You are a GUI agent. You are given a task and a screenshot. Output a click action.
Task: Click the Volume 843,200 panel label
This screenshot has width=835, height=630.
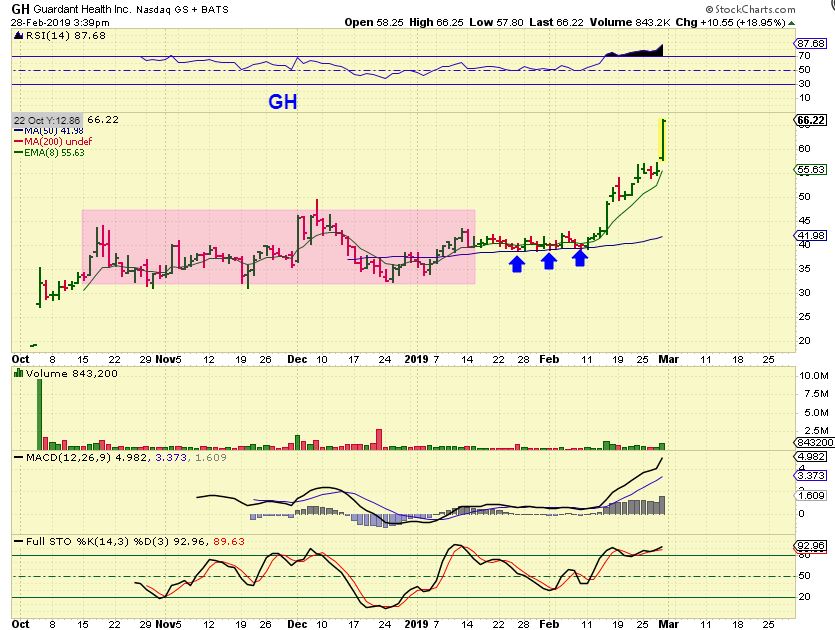pyautogui.click(x=71, y=374)
